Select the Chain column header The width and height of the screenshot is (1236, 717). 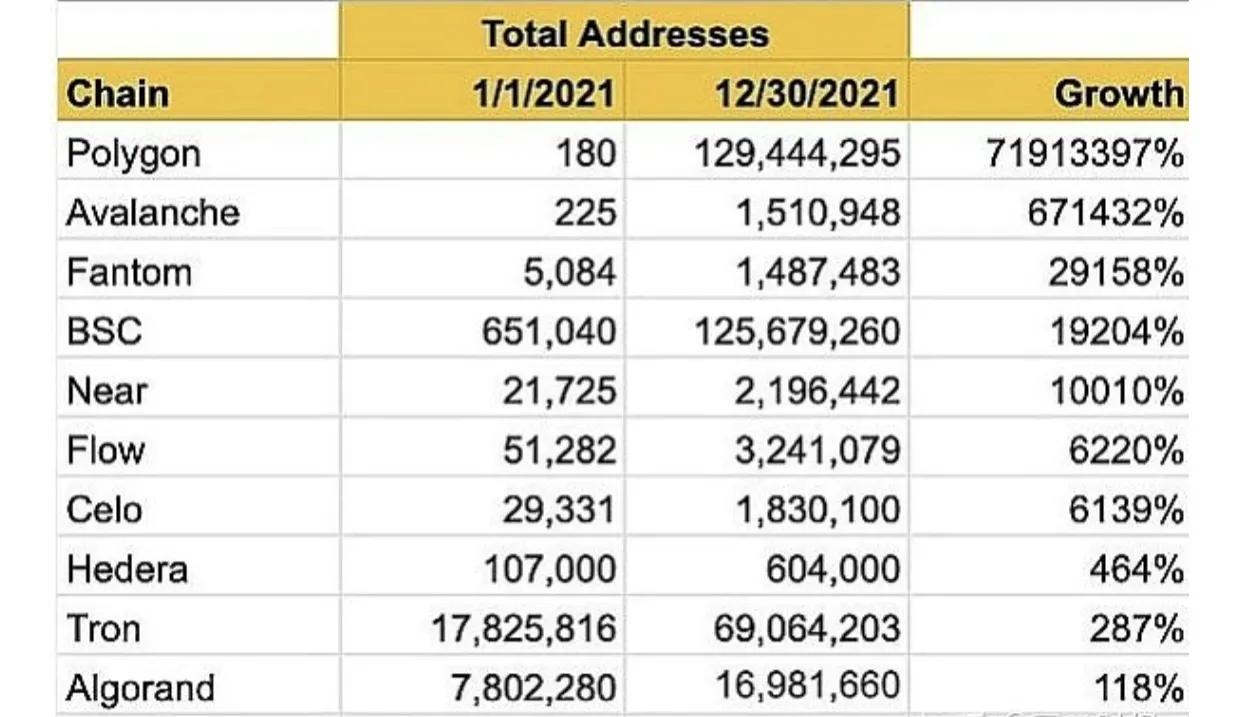[117, 93]
